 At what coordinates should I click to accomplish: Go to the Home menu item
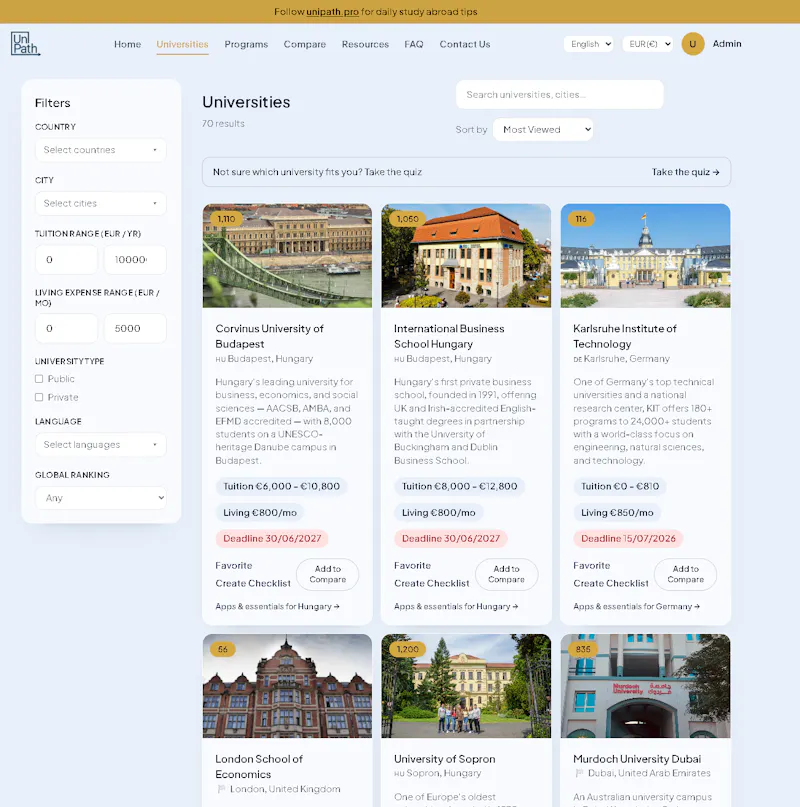pos(127,44)
